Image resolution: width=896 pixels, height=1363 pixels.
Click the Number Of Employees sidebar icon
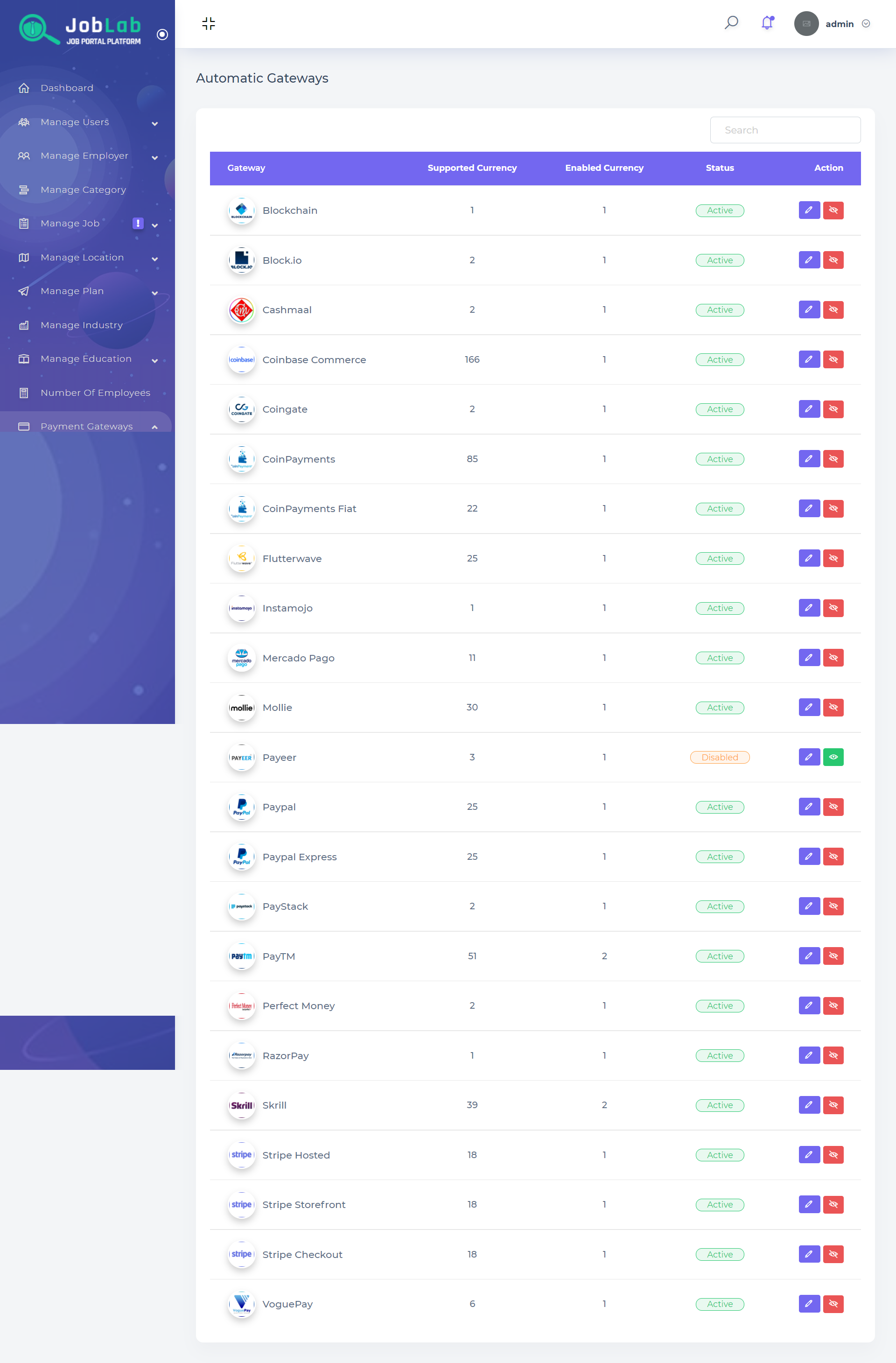(23, 392)
